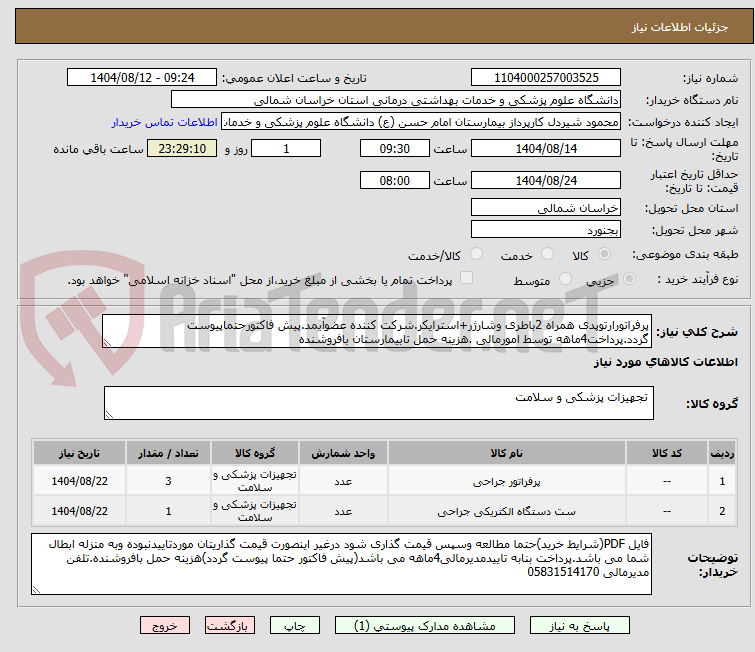Click the اطلاعات کالاهای مورد نیاز heading
Screen dimensions: 755x652
pos(665,362)
